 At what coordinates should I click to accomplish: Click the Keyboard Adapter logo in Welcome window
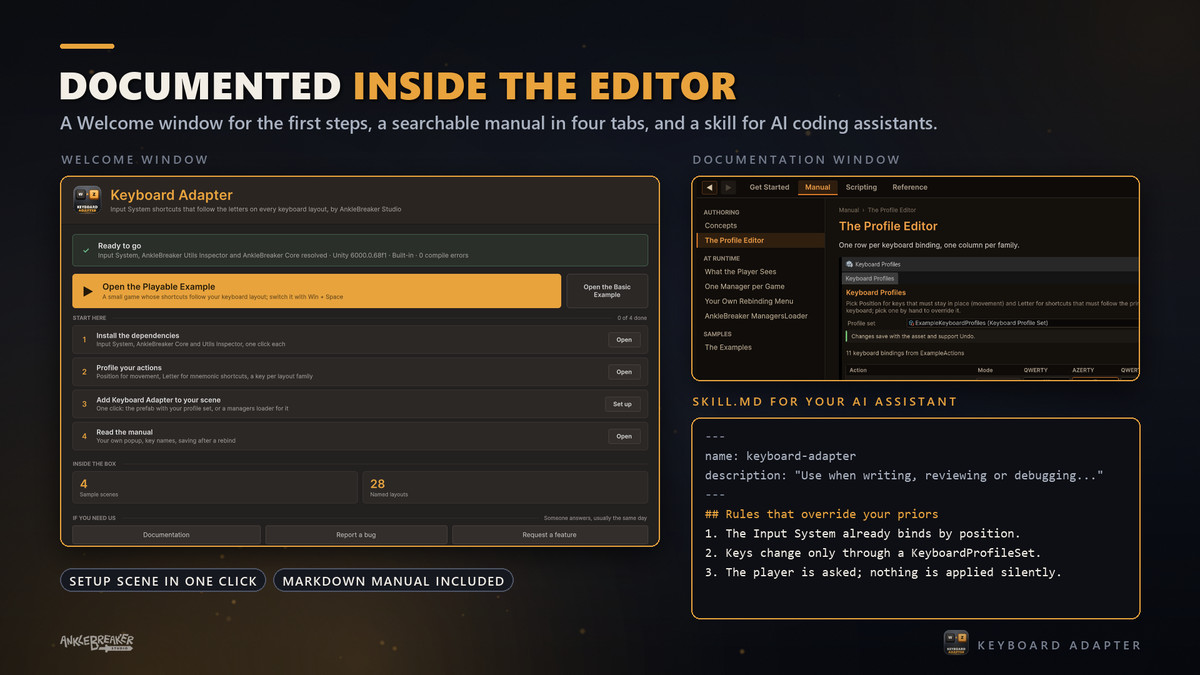87,200
